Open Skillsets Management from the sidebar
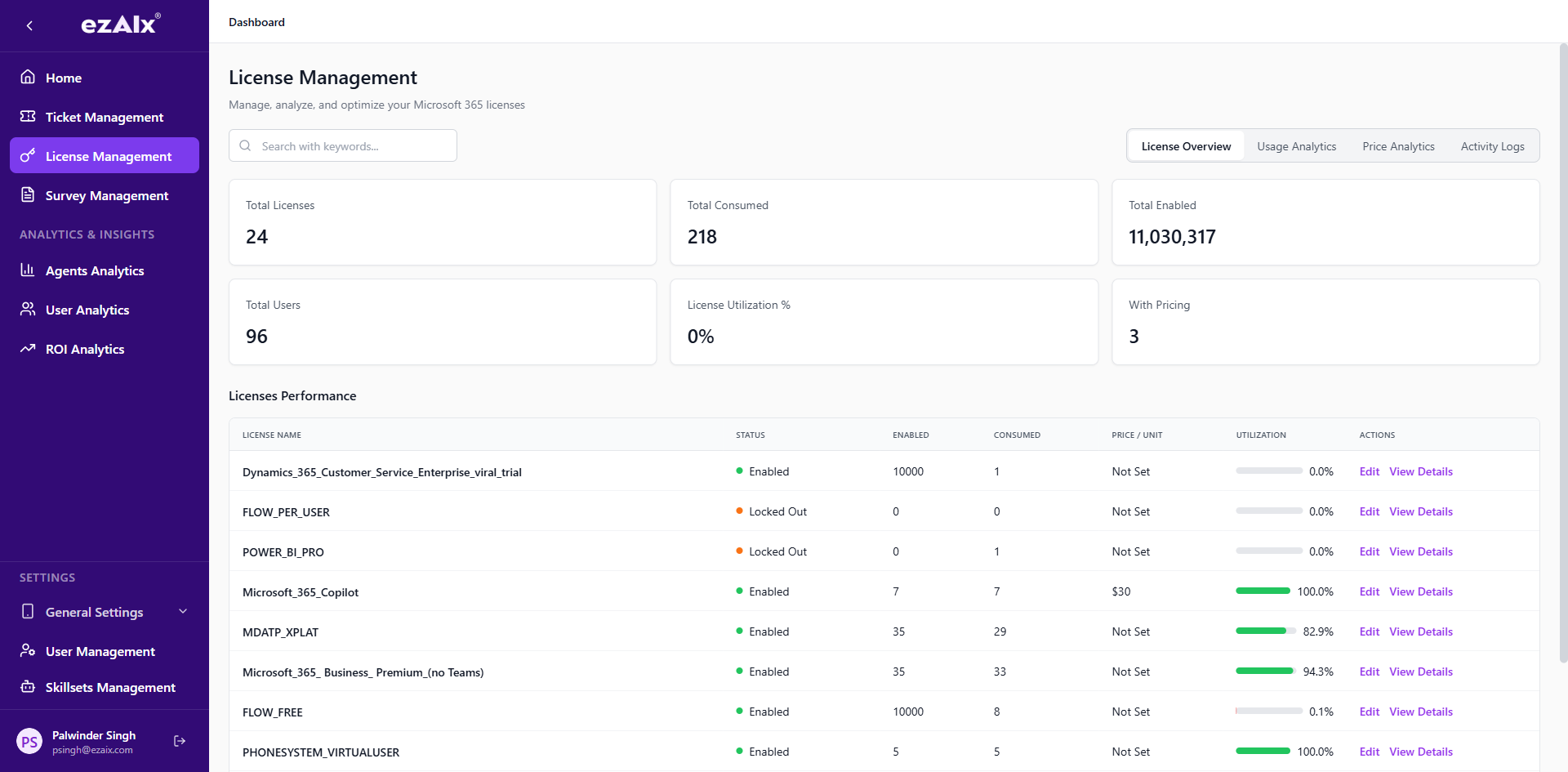1568x772 pixels. pyautogui.click(x=28, y=687)
